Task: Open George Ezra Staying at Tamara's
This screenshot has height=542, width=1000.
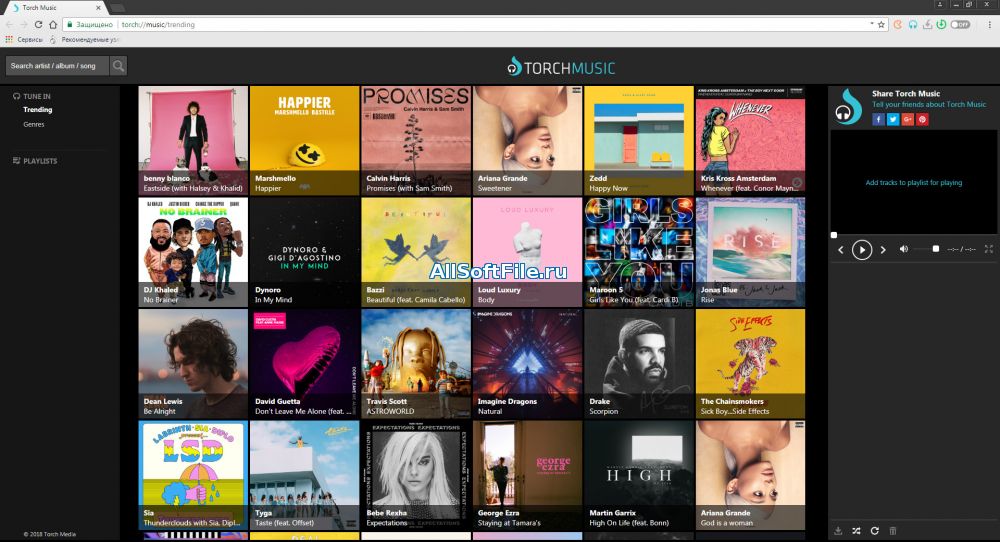Action: pyautogui.click(x=527, y=475)
